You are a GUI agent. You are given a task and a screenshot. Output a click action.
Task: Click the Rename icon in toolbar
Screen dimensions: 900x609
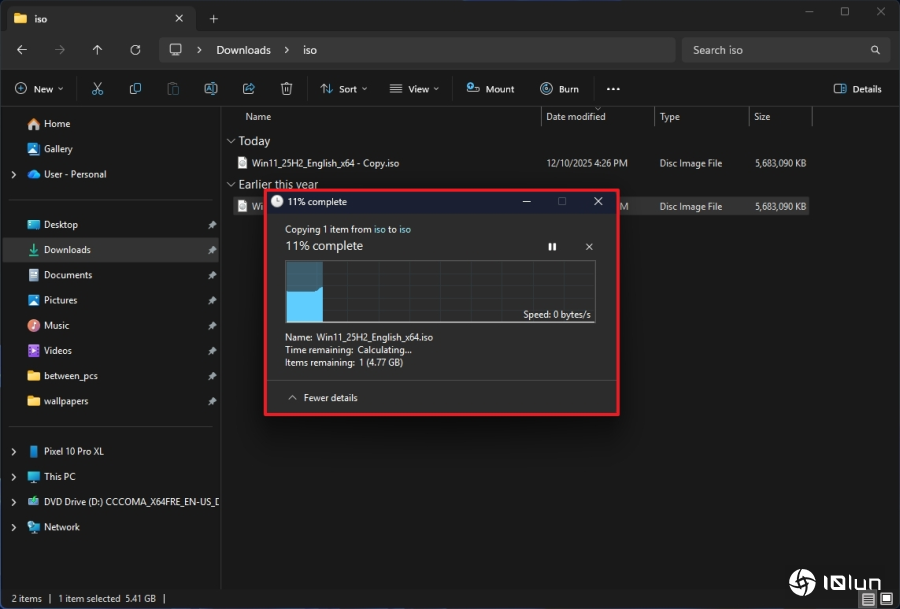211,89
